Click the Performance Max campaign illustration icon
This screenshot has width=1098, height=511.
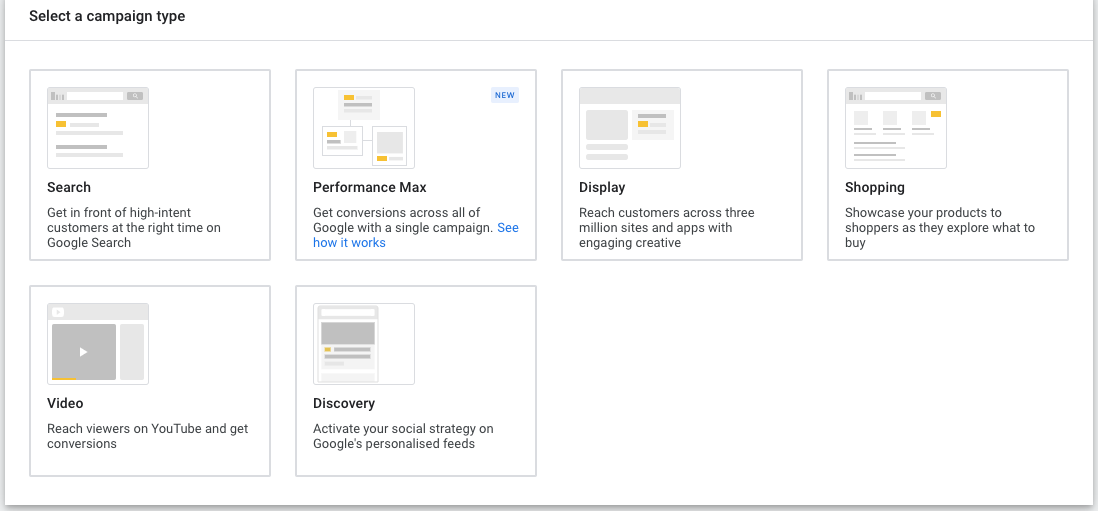[x=364, y=127]
